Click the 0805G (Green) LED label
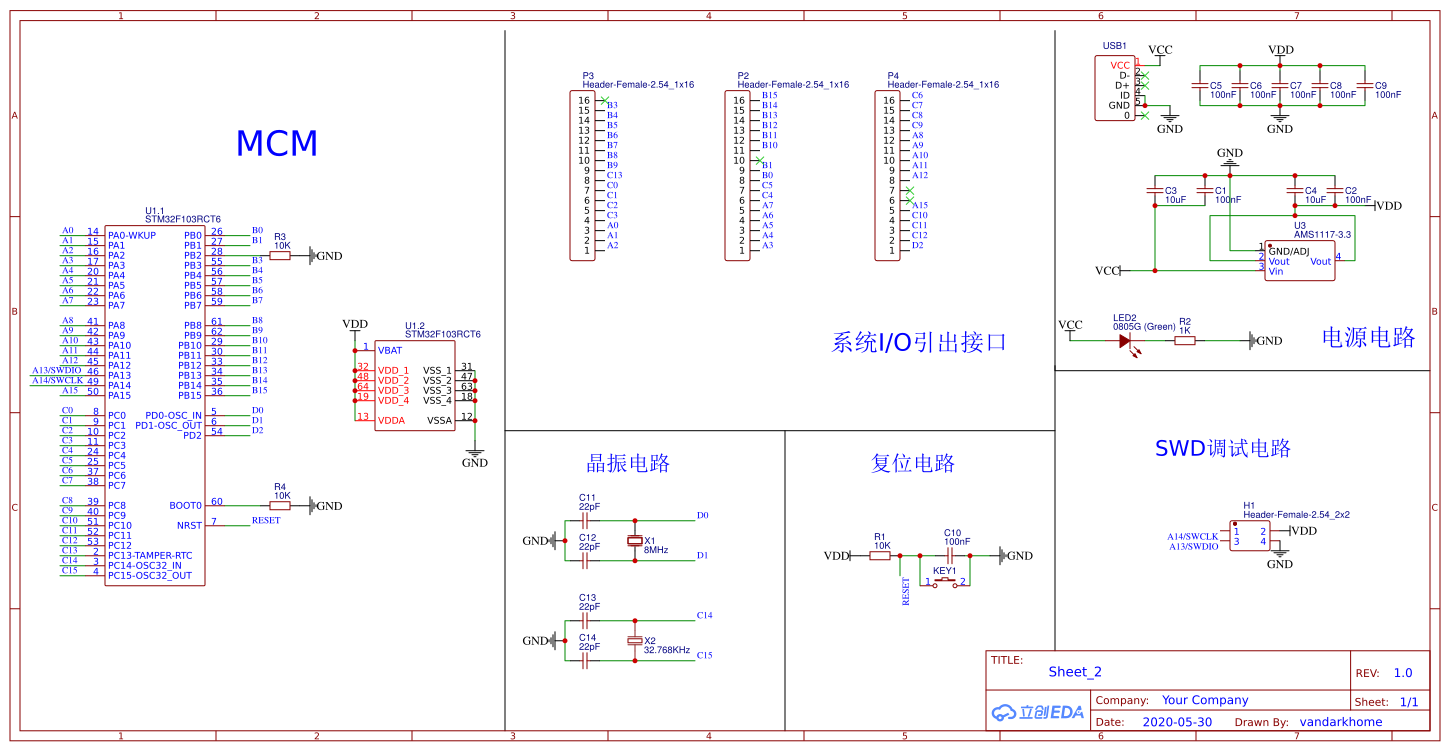This screenshot has width=1450, height=751. (1144, 327)
